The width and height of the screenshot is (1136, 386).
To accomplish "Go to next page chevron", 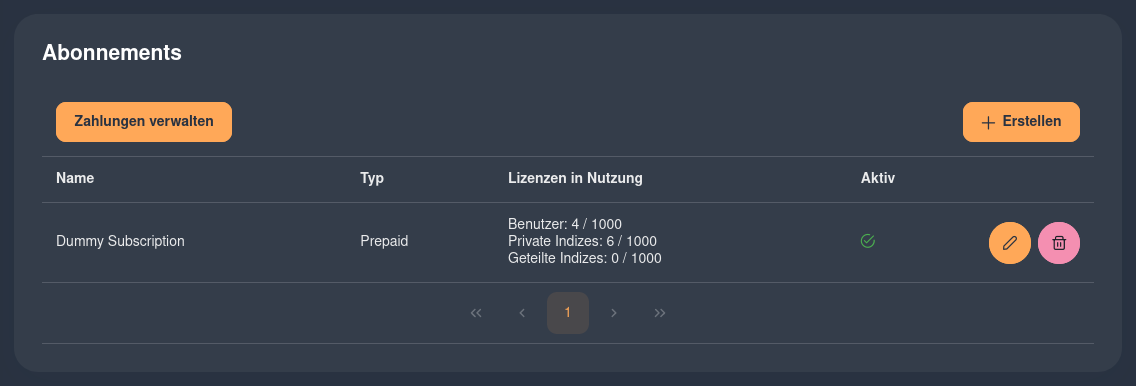I will (614, 313).
